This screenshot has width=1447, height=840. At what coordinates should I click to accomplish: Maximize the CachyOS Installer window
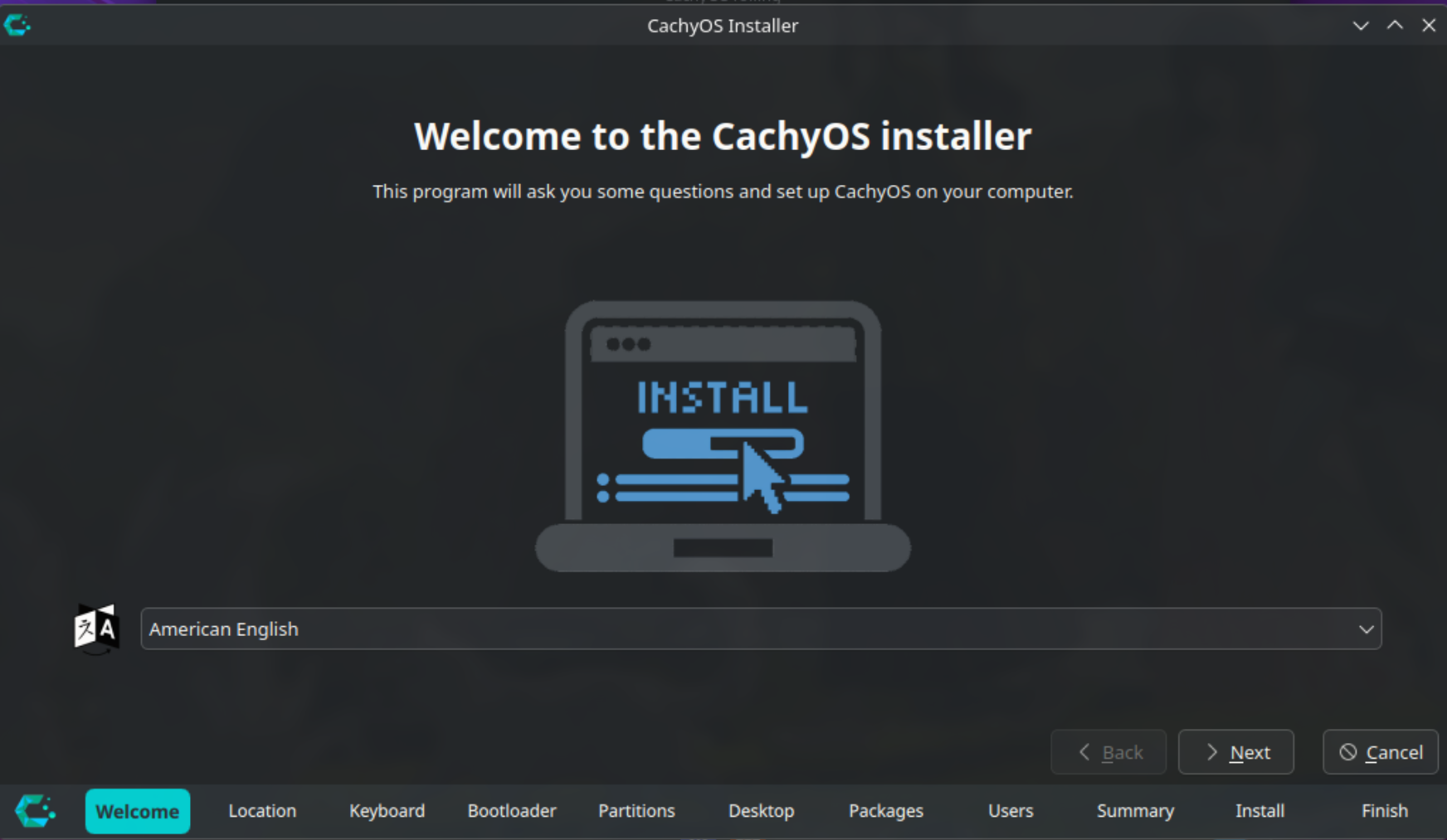pos(1395,26)
